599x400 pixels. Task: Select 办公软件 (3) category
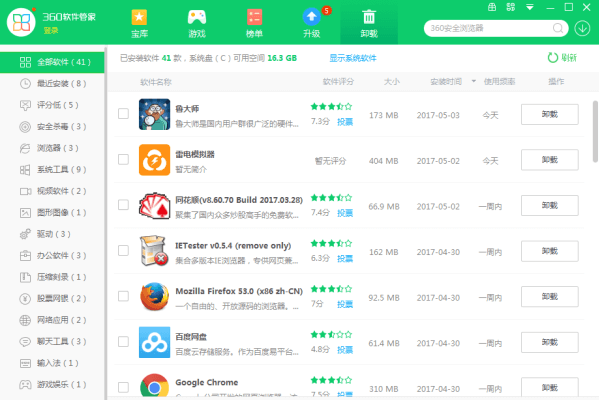[x=52, y=256]
